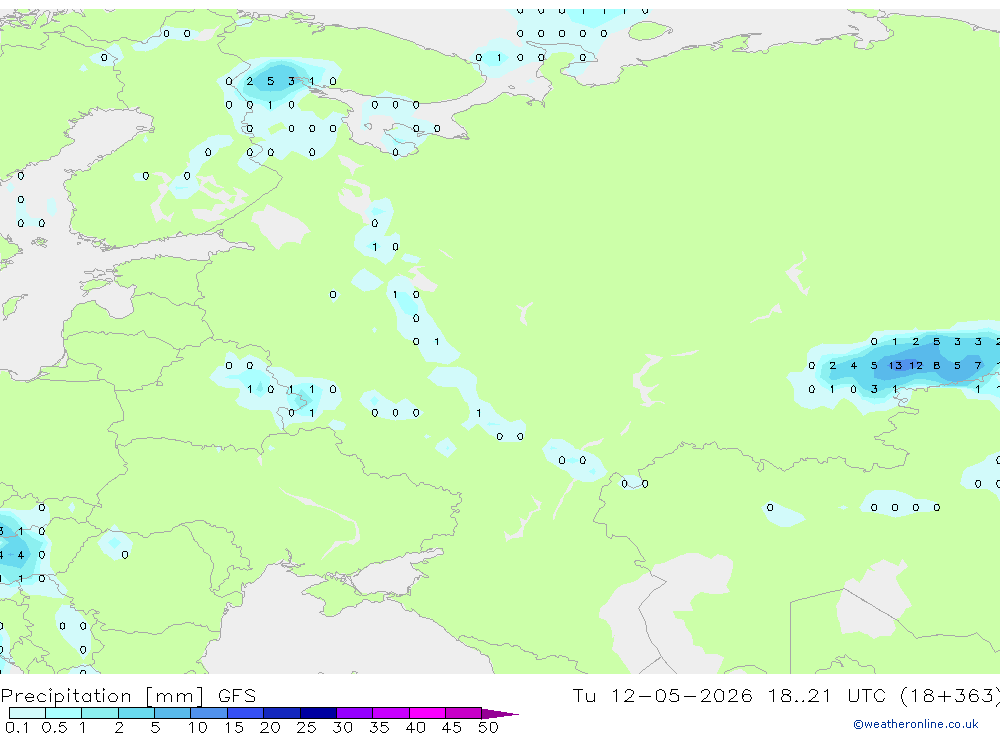Select the arrow tip beyond 50 mm
Screen dimensions: 1000x733
pos(500,713)
